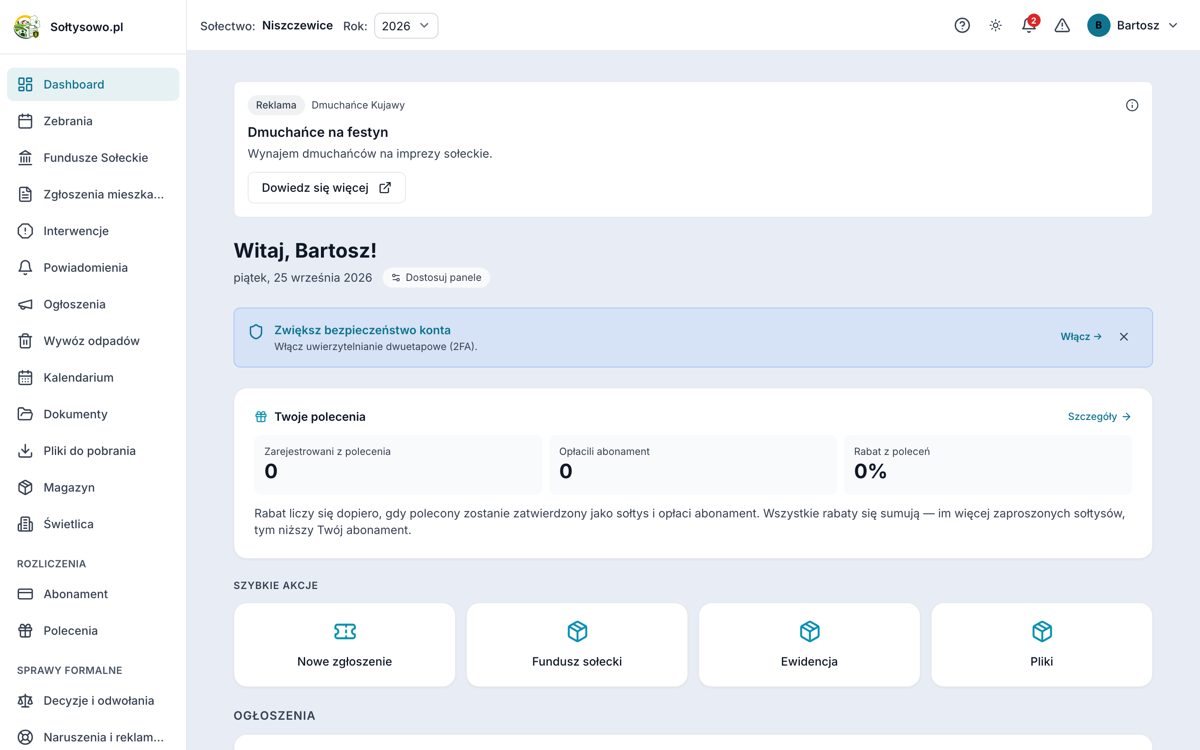Toggle the light/dark theme sun icon
Image resolution: width=1200 pixels, height=750 pixels.
996,26
